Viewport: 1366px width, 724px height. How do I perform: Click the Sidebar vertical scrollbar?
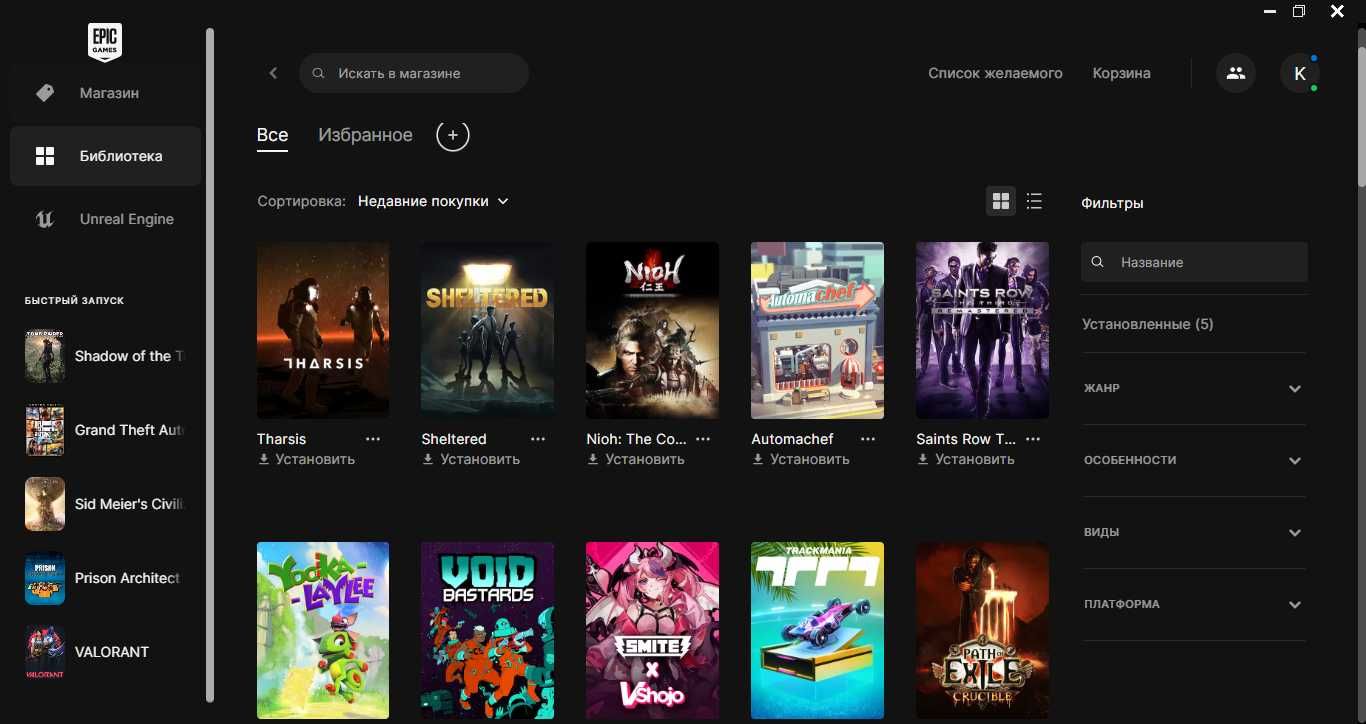tap(210, 365)
